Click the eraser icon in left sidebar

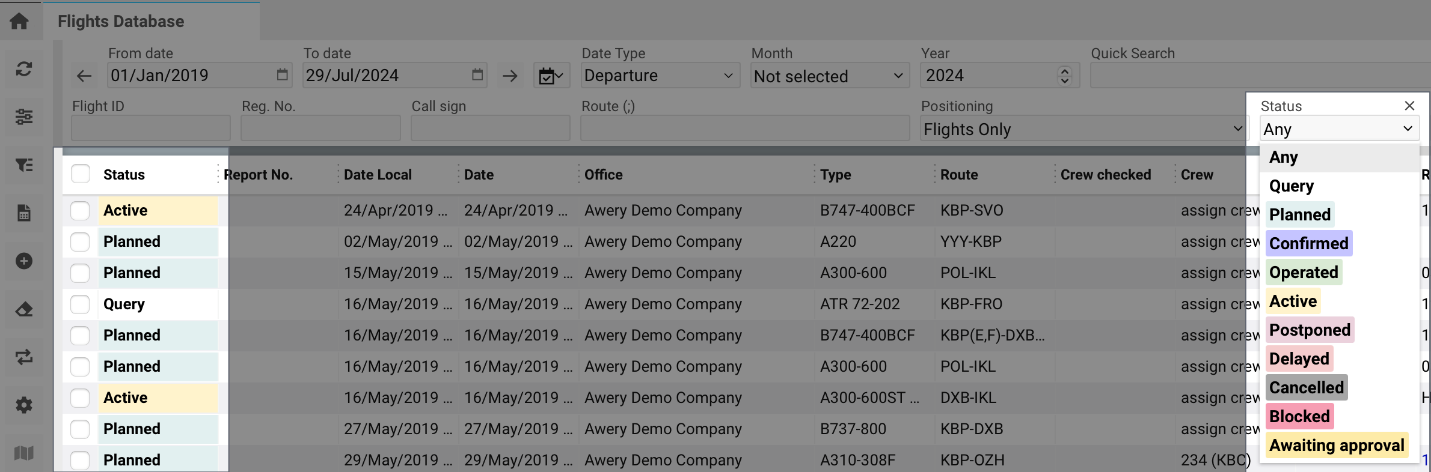click(24, 310)
